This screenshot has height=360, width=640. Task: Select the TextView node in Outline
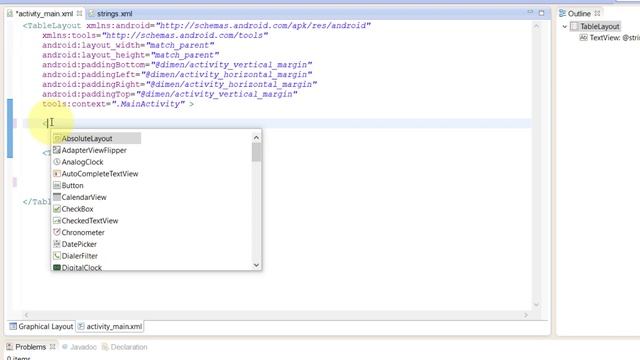click(x=614, y=38)
